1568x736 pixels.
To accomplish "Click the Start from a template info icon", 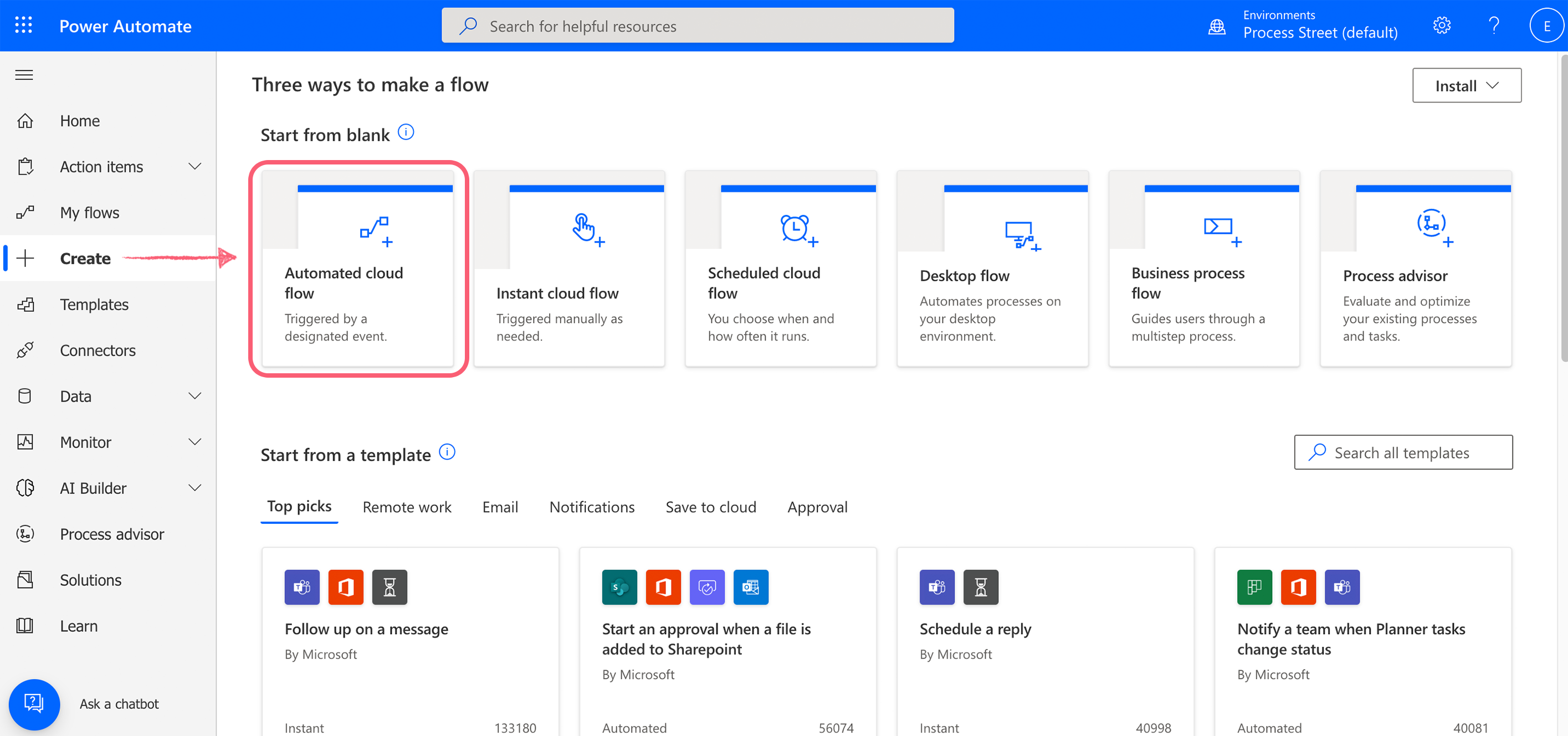I will (x=447, y=452).
